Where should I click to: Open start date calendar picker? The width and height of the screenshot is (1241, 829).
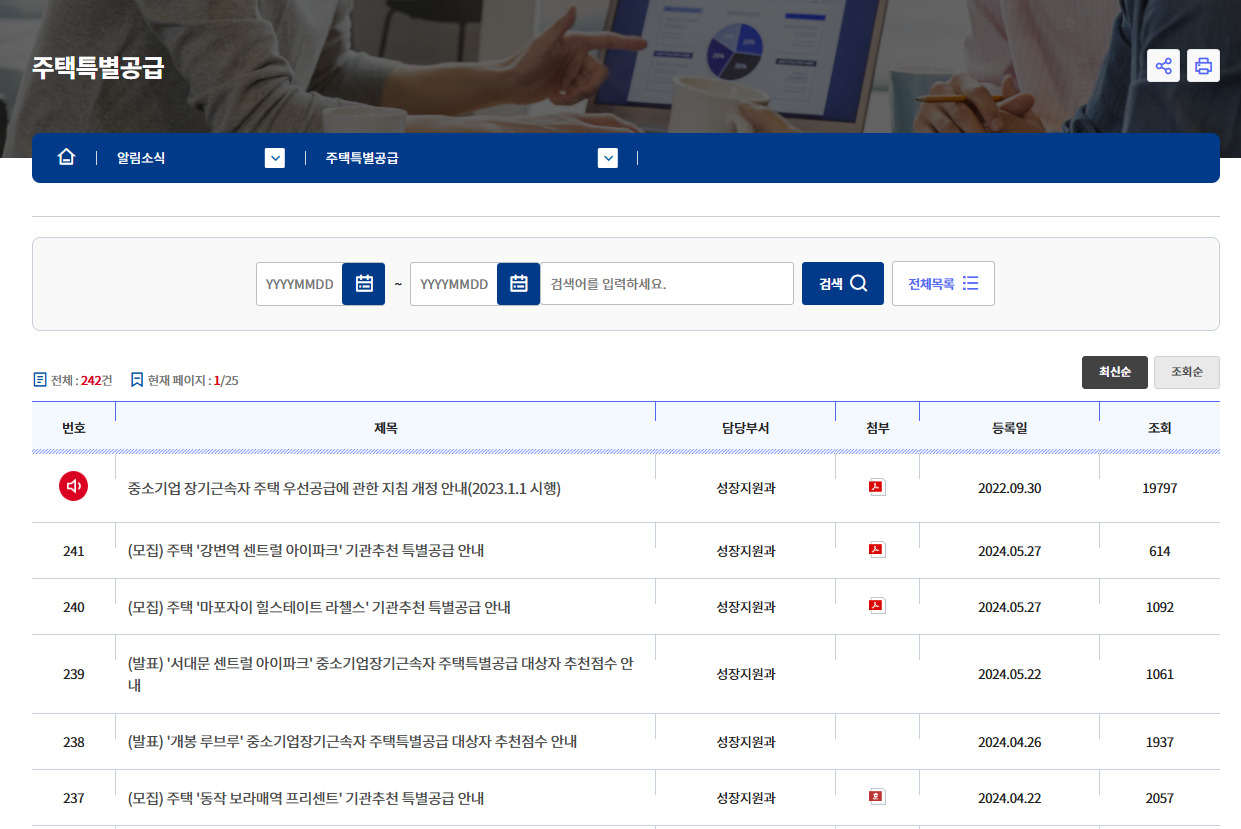coord(364,284)
